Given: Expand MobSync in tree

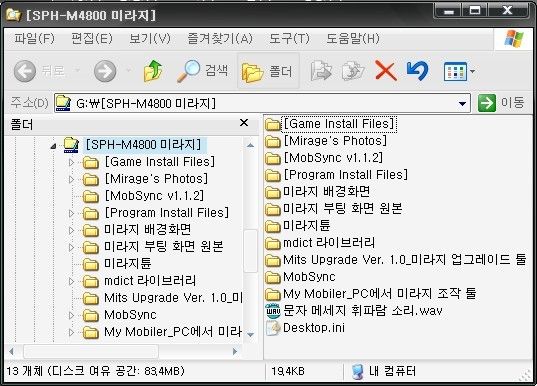Looking at the screenshot, I should (x=71, y=315).
